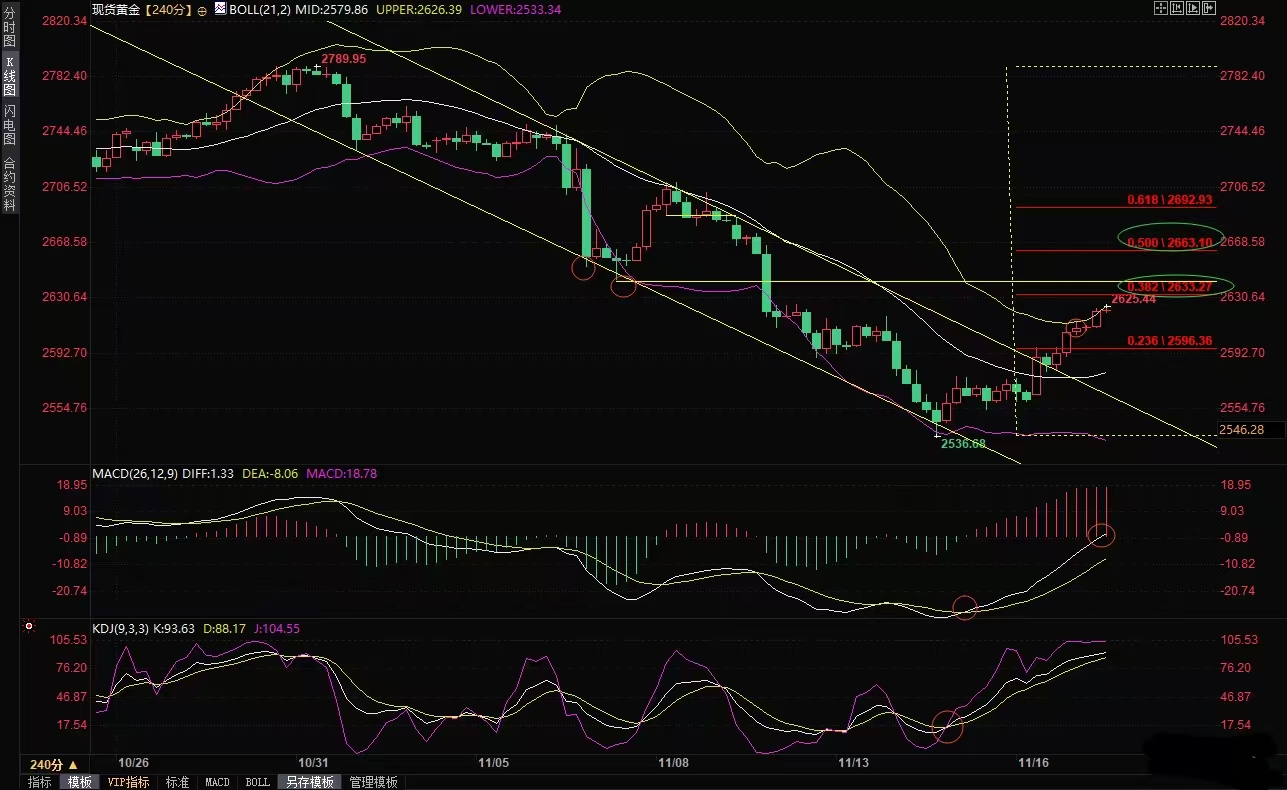Click the crosshair cursor icon at top right
The image size is (1287, 790).
1161,8
